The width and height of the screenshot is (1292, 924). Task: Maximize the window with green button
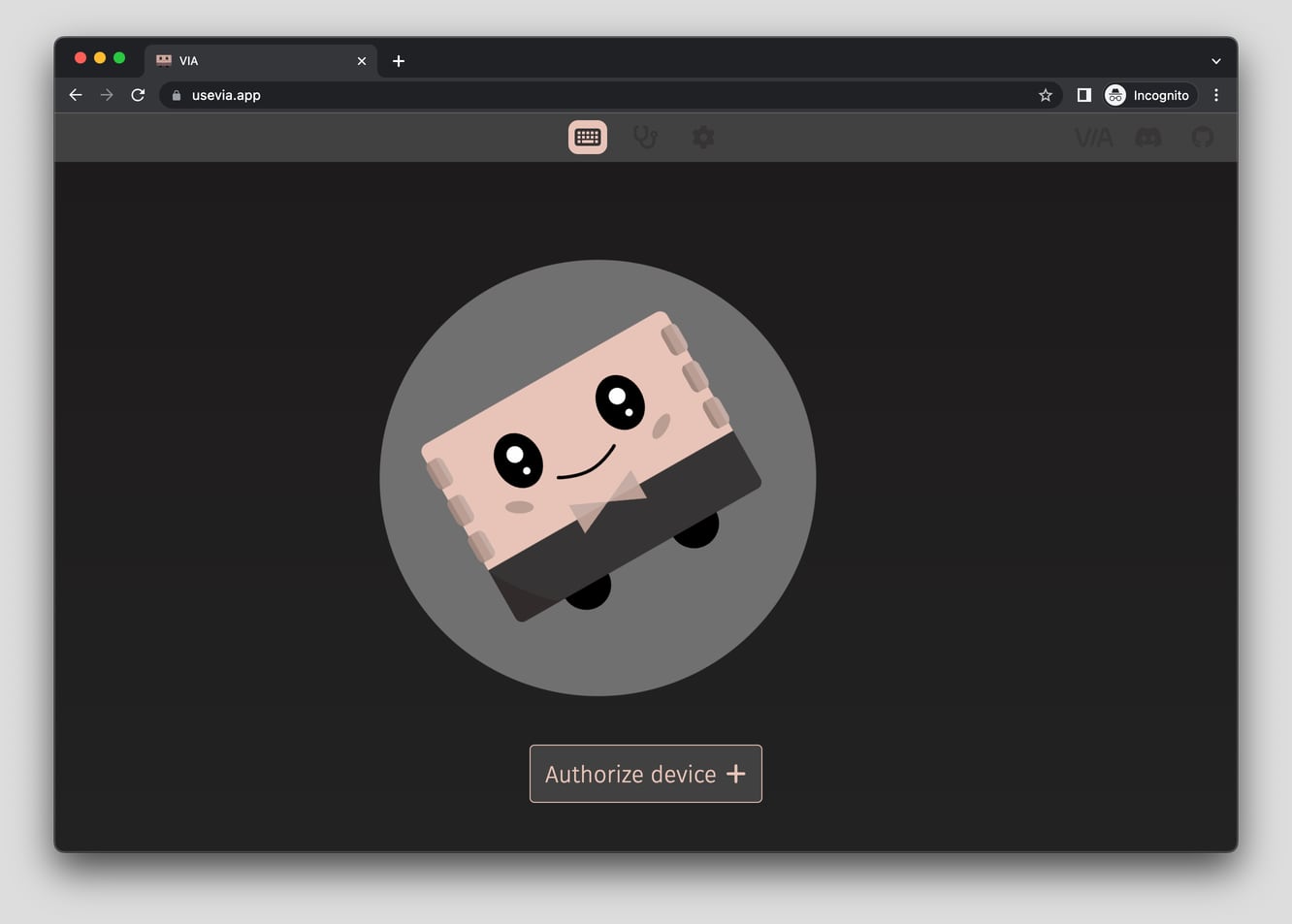point(119,58)
